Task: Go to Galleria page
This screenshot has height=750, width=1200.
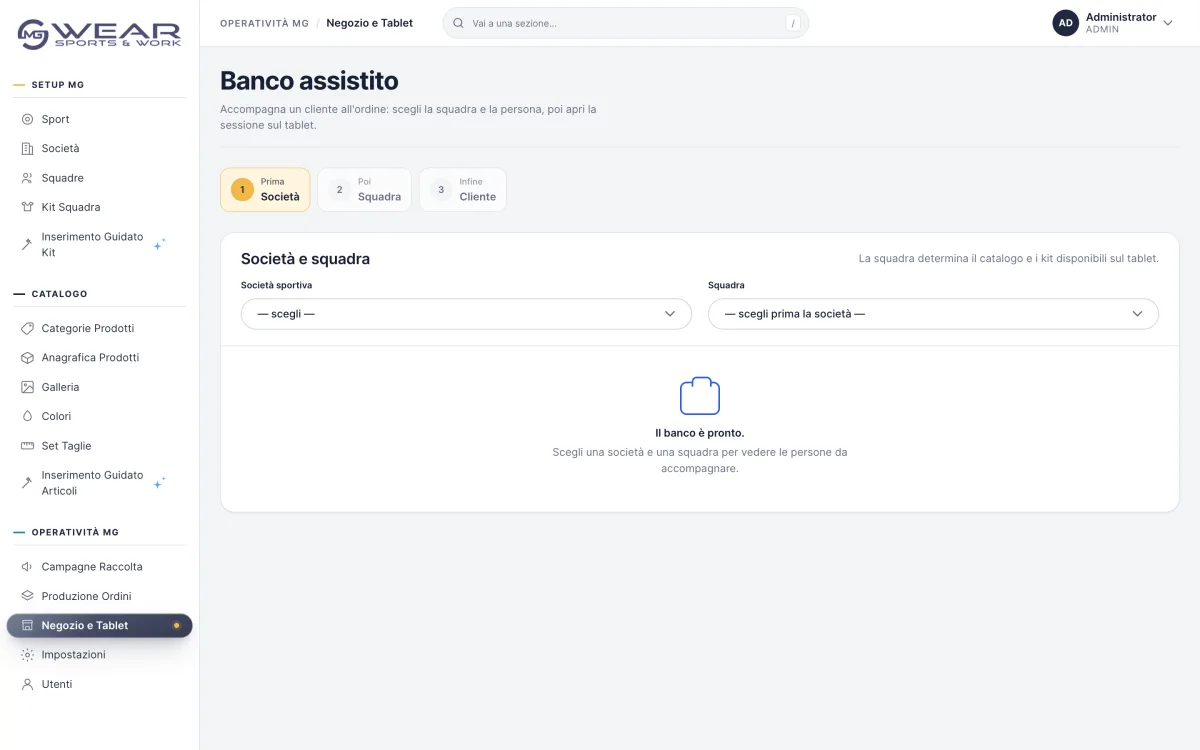Action: tap(99, 387)
